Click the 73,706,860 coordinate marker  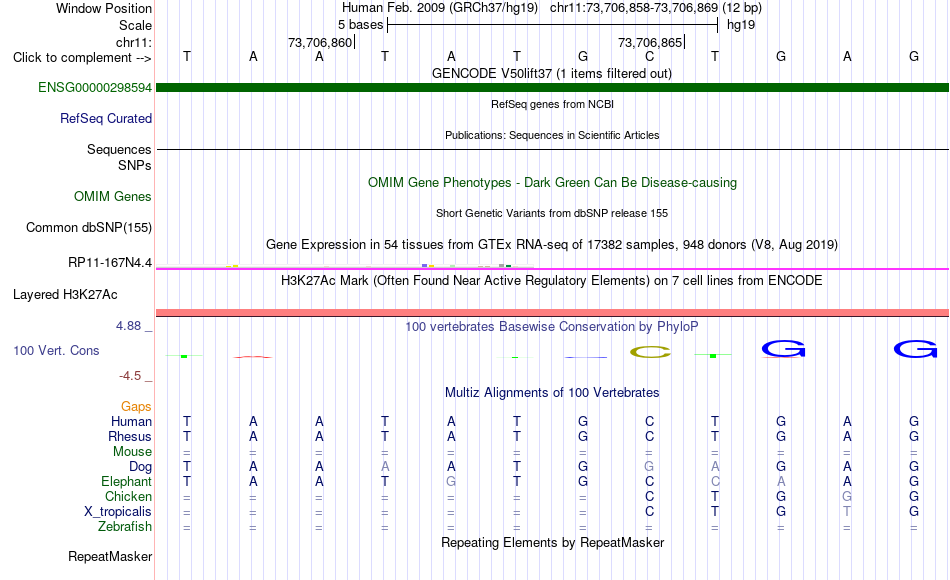coord(321,42)
